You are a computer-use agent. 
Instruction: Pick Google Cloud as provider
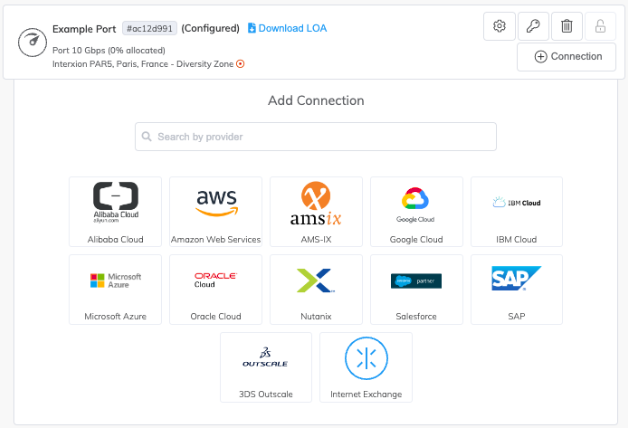[x=416, y=212]
